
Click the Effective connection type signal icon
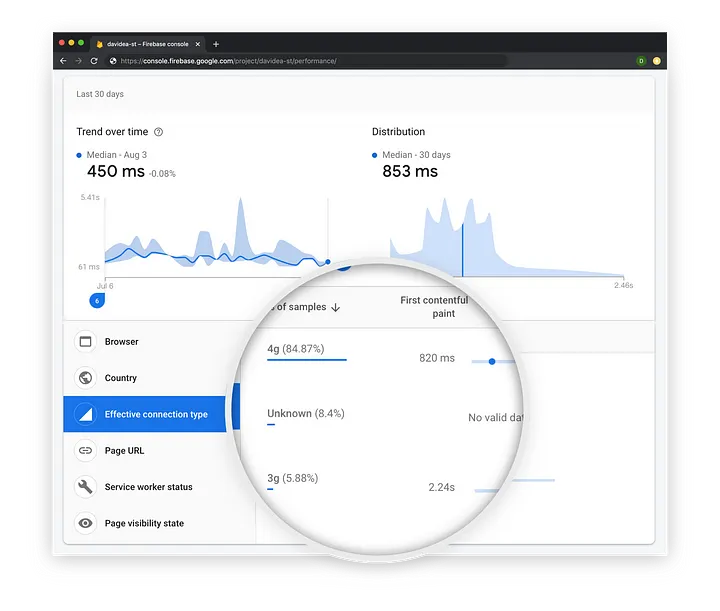click(x=85, y=414)
